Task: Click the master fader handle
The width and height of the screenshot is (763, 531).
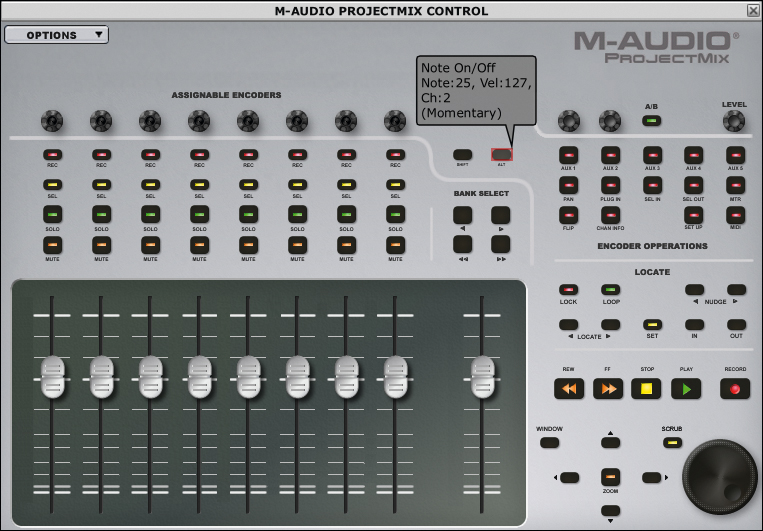Action: 483,378
